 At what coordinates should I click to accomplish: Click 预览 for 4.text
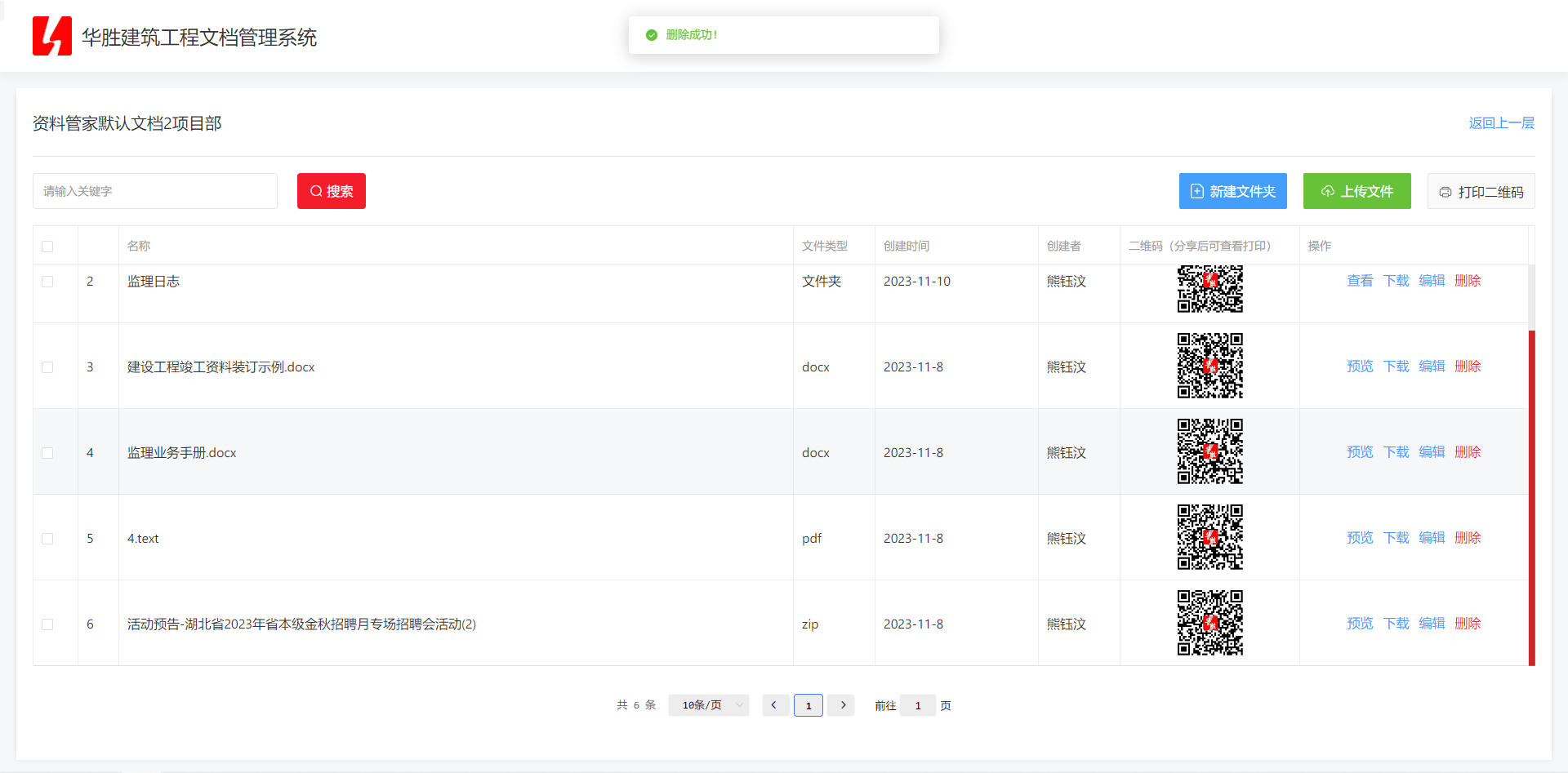(x=1360, y=538)
